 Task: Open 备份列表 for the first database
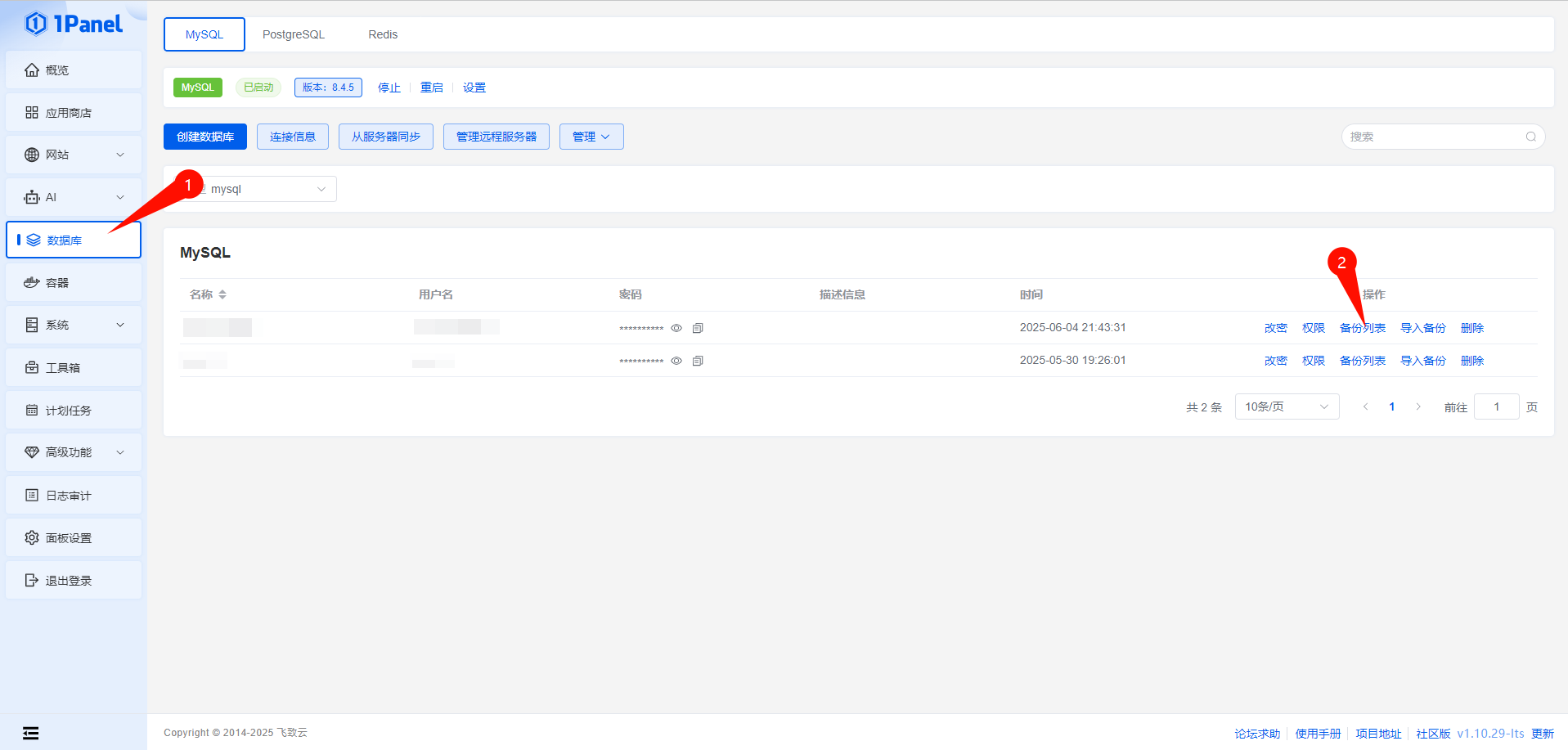pyautogui.click(x=1362, y=328)
